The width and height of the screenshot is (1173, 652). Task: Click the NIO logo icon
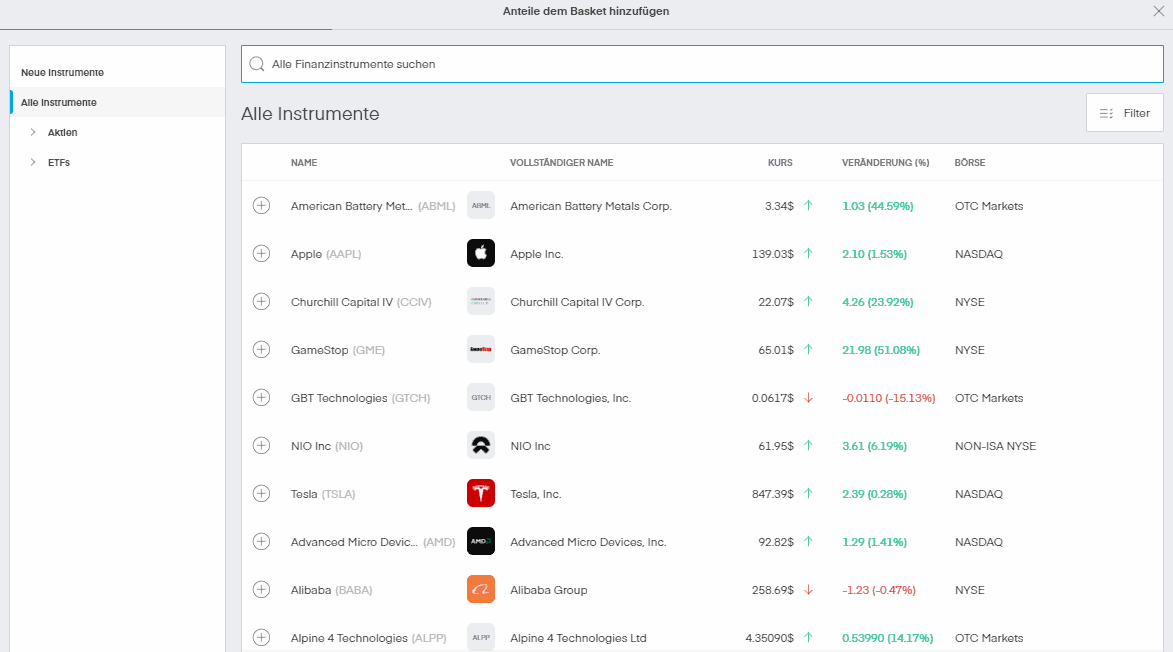(481, 446)
